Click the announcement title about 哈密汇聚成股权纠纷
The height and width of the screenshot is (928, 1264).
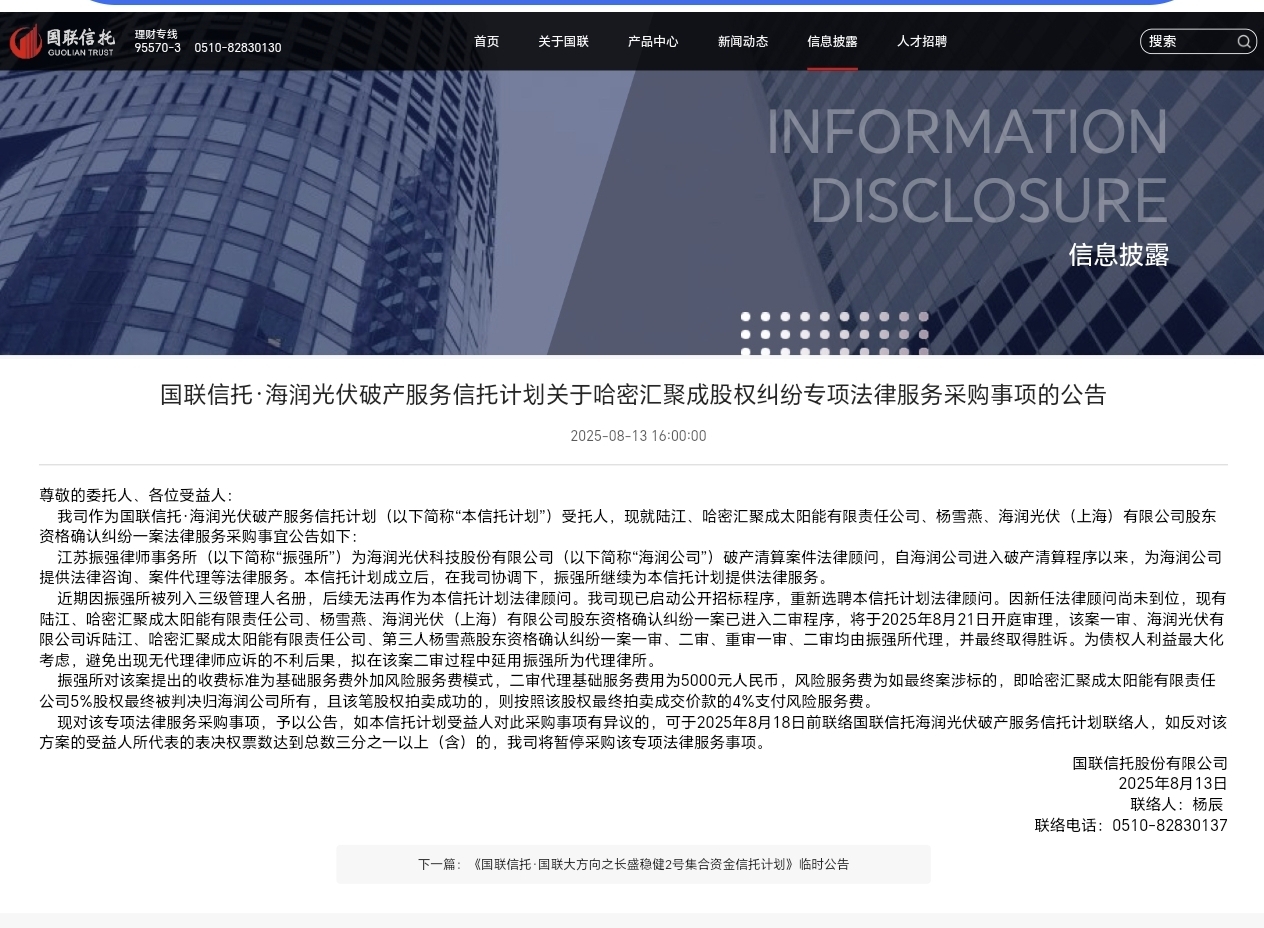coord(633,395)
